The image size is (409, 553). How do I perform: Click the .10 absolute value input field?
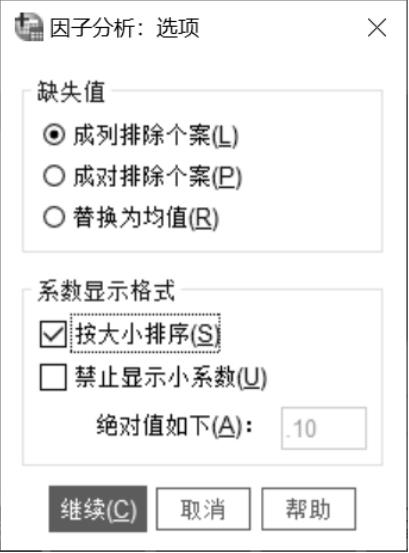pyautogui.click(x=324, y=428)
